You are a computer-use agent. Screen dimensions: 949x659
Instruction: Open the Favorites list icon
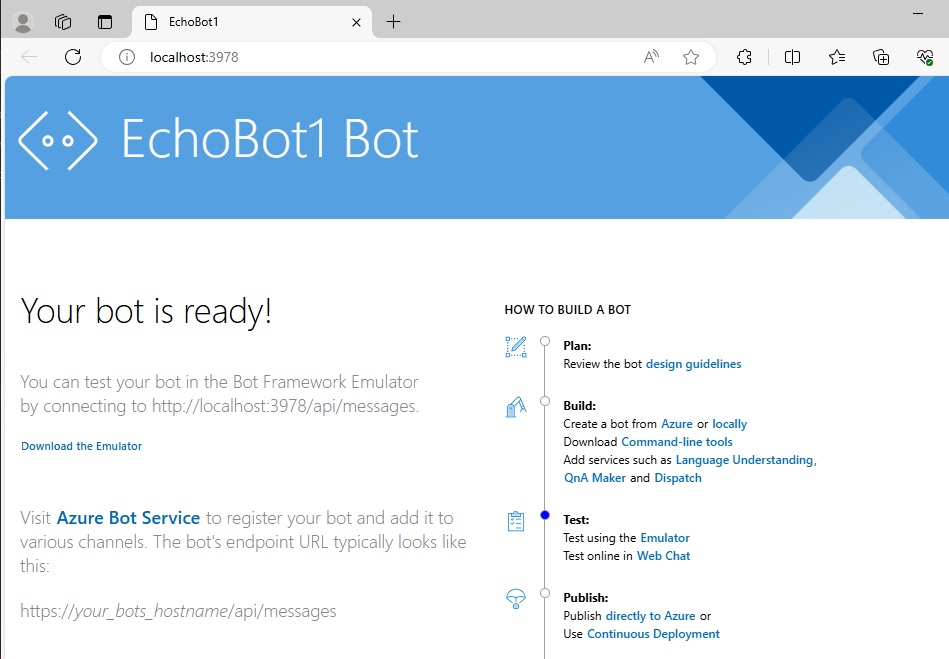837,57
